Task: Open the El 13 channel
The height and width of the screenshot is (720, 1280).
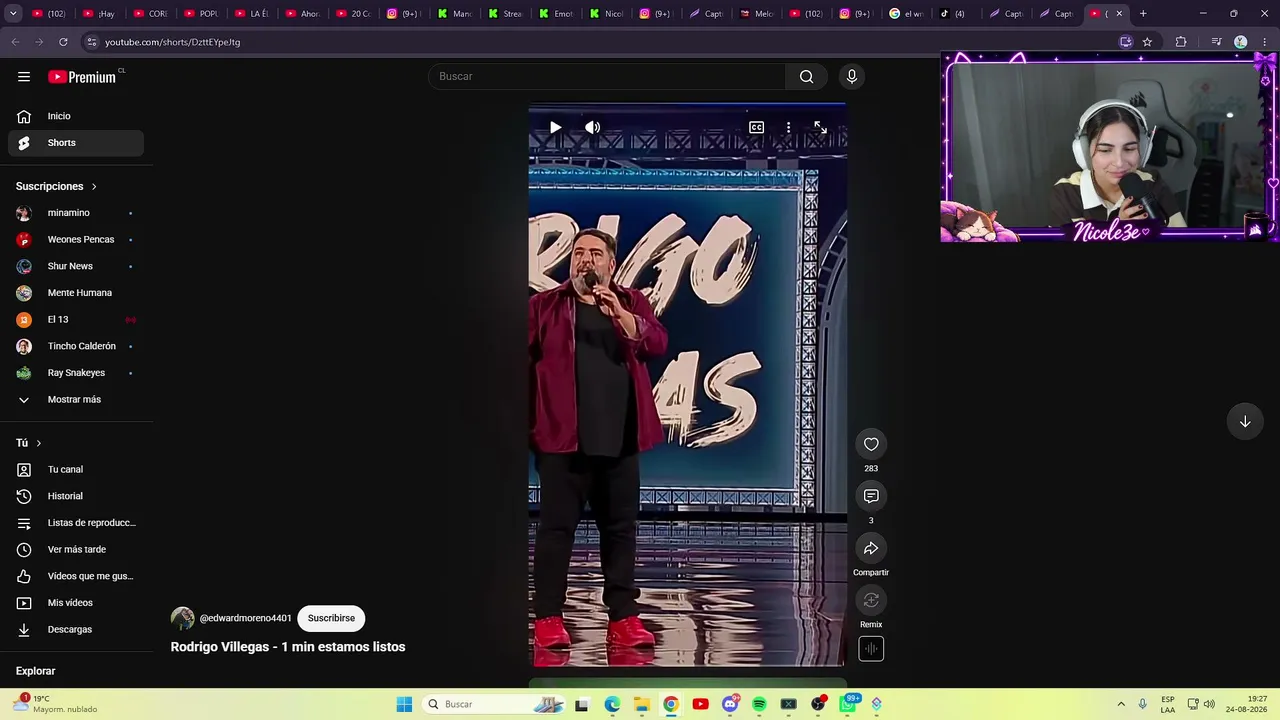Action: click(76, 320)
